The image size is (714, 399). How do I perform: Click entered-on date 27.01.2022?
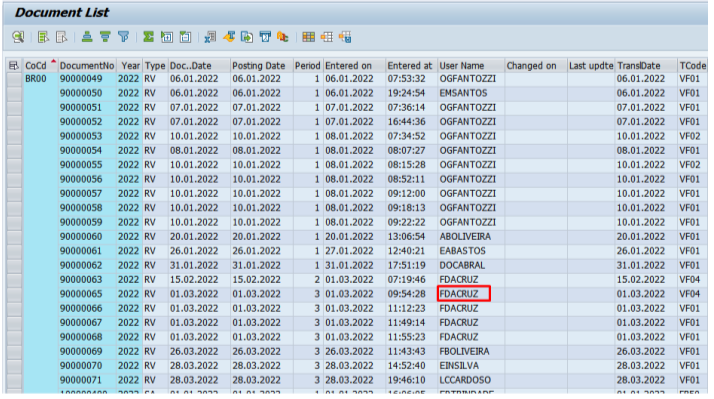coord(349,251)
